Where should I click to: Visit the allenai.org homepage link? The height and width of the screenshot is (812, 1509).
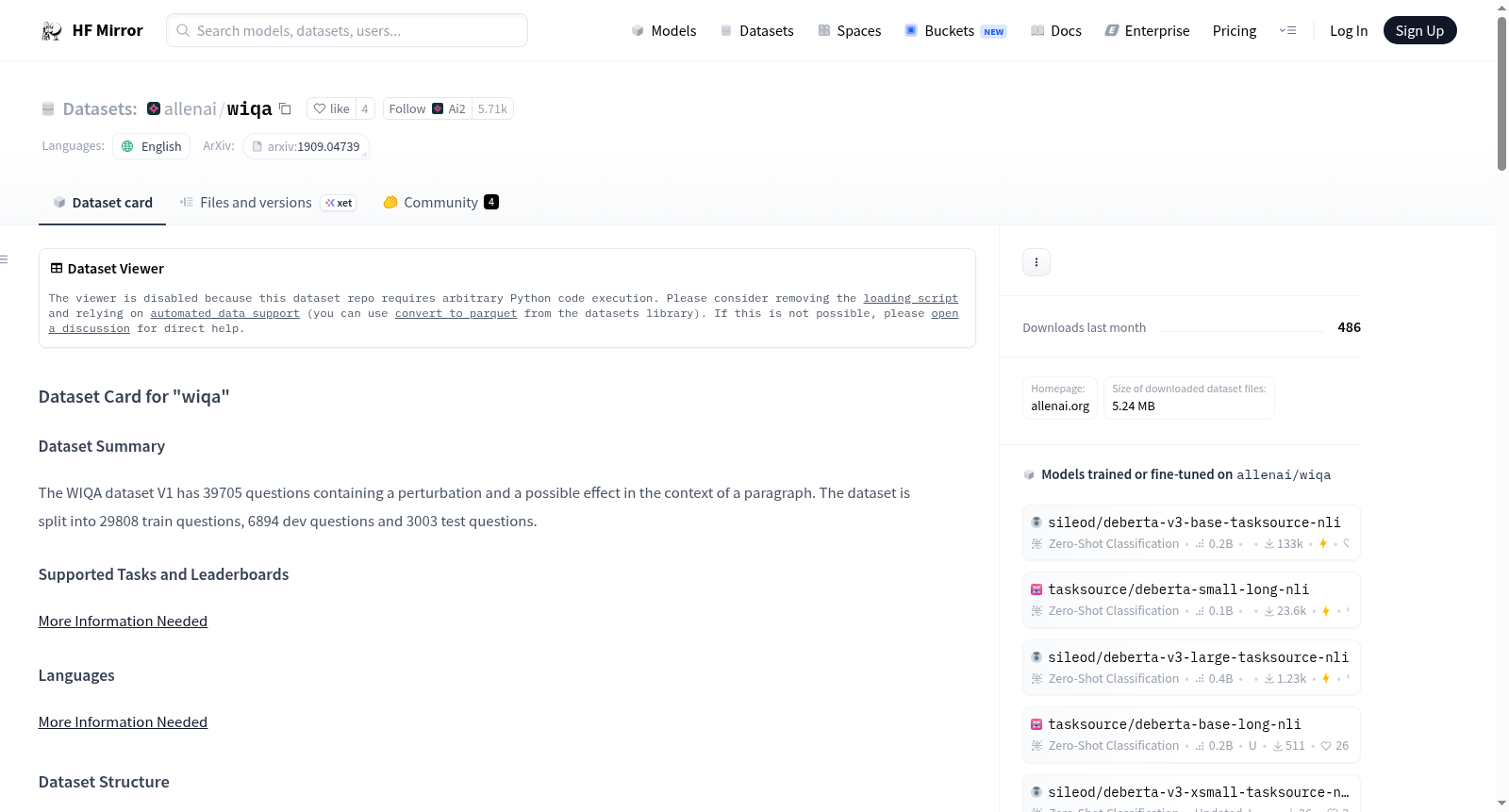[x=1060, y=406]
